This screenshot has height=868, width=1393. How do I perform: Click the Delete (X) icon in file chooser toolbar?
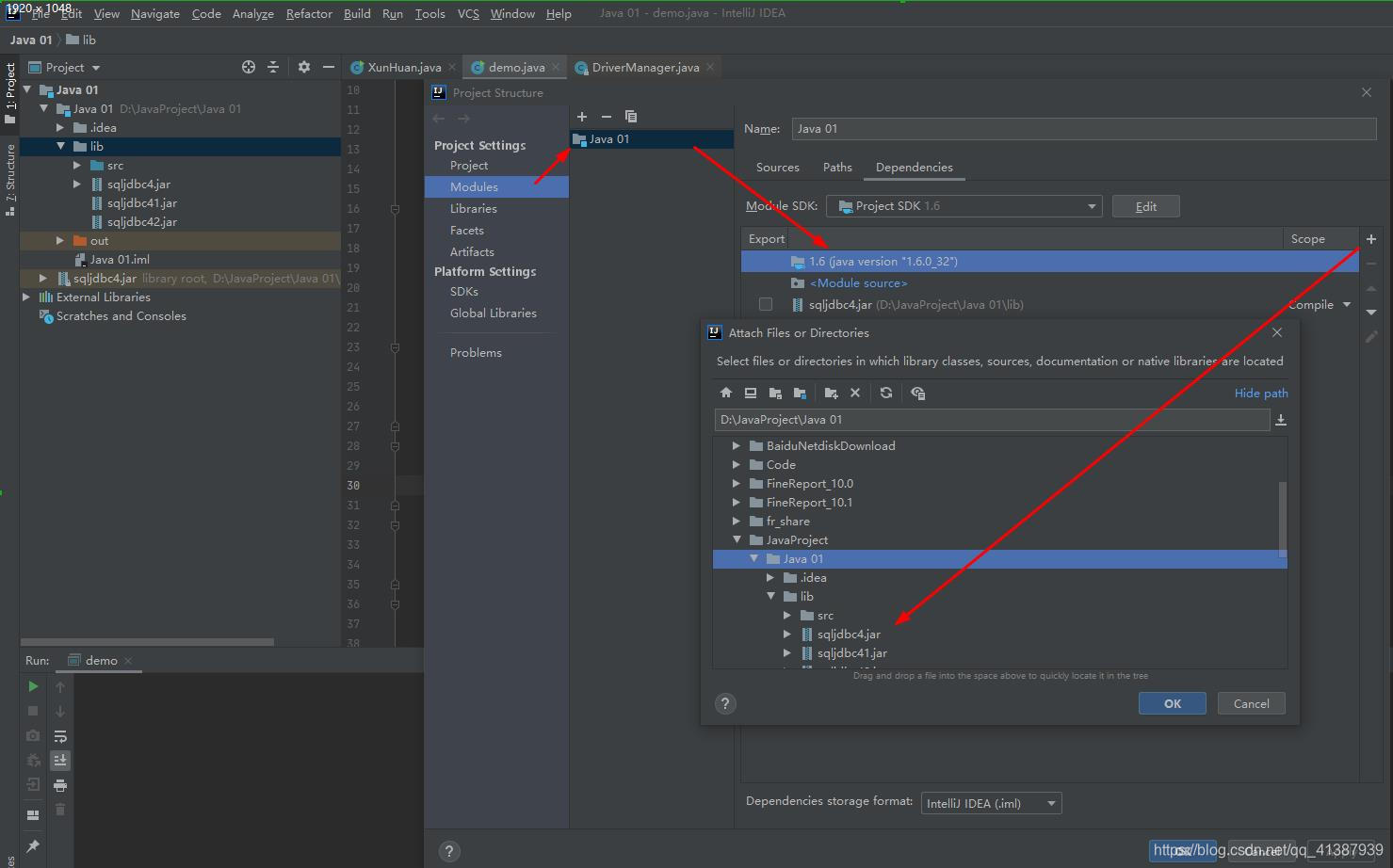[x=855, y=393]
